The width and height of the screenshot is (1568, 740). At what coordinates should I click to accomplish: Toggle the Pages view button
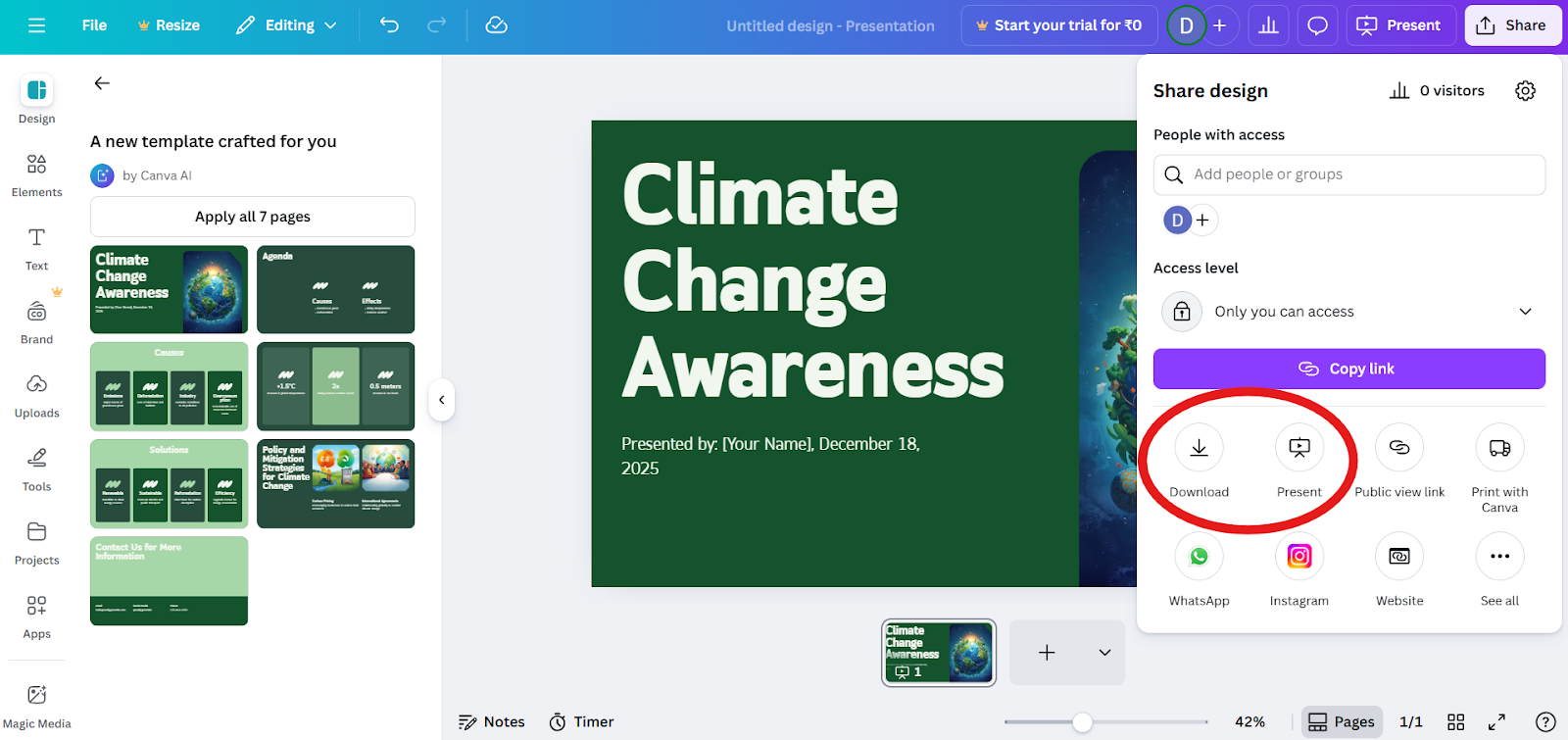[x=1342, y=722]
